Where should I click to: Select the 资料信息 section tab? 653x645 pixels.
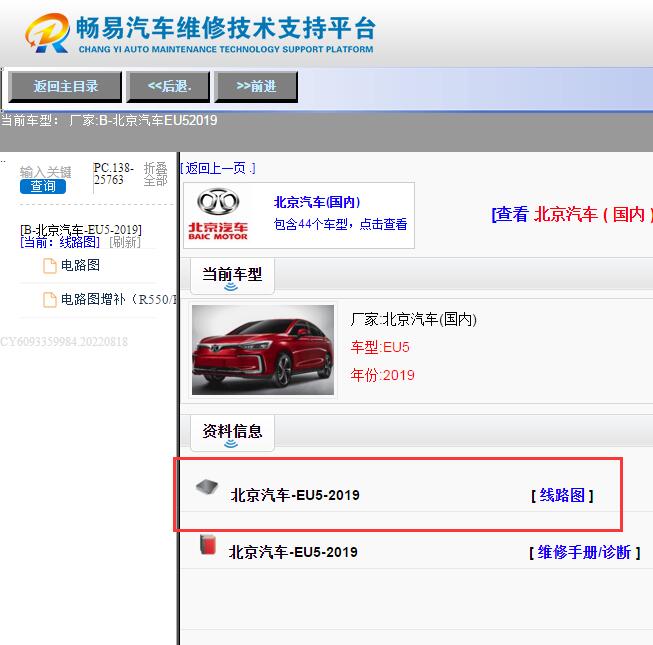(x=232, y=432)
